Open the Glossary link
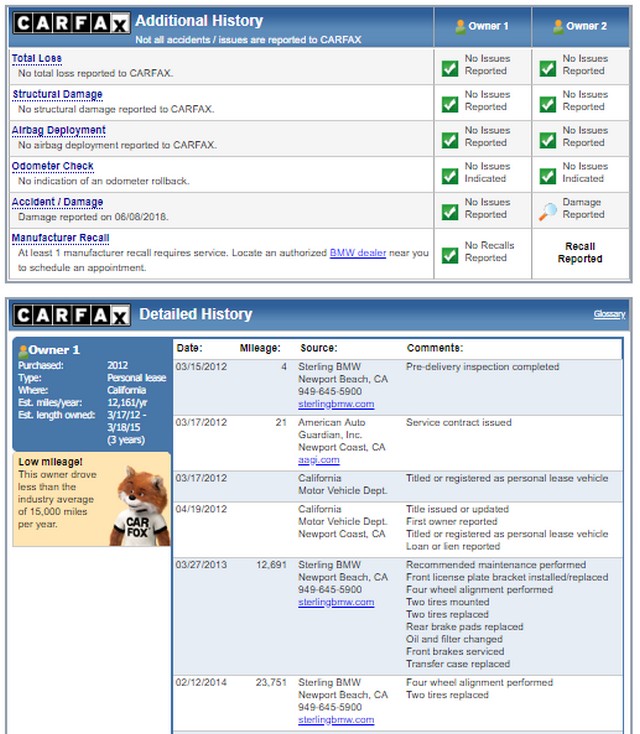This screenshot has height=734, width=640. (609, 314)
